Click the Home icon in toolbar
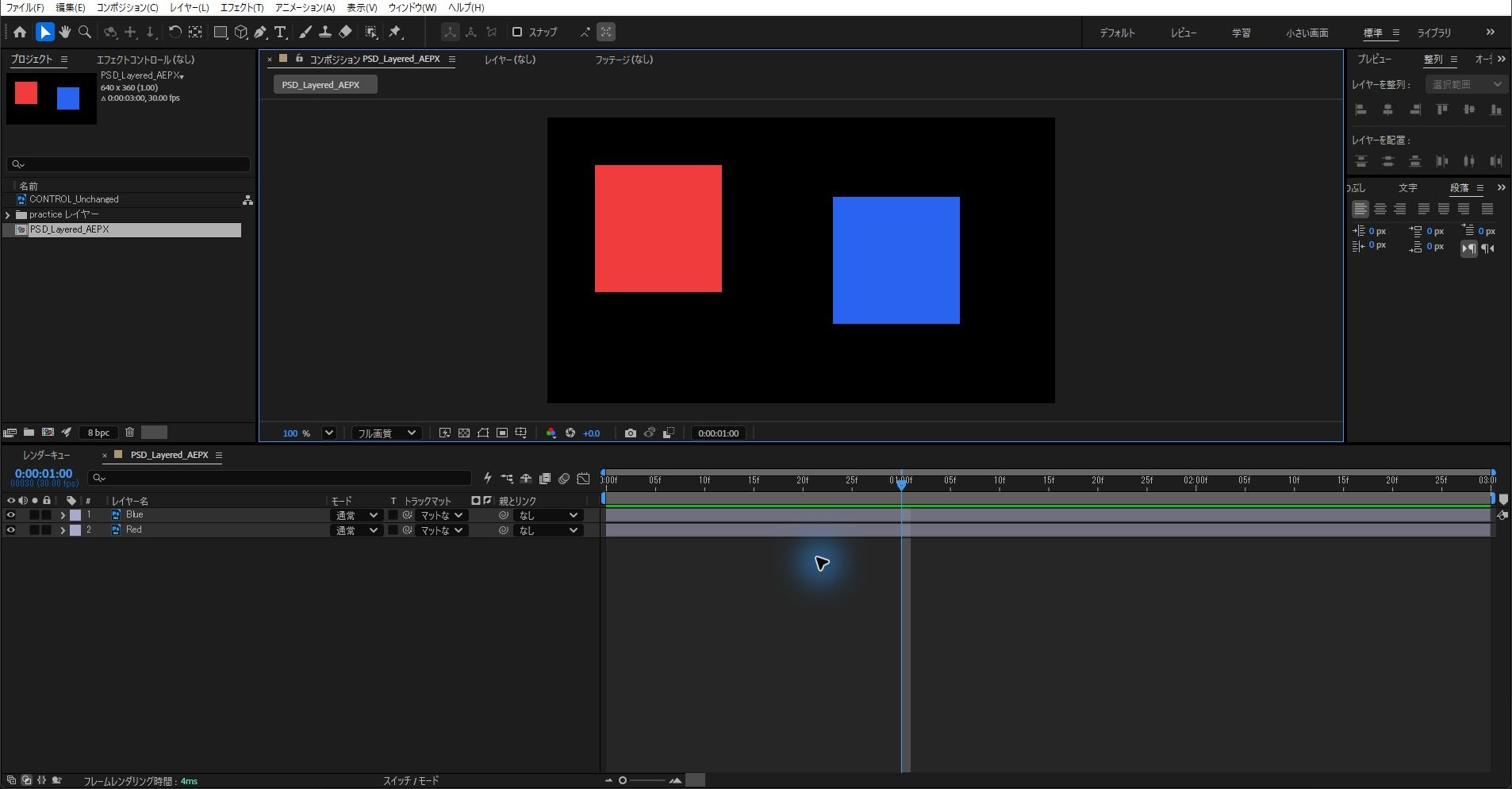Image resolution: width=1512 pixels, height=789 pixels. pos(20,32)
